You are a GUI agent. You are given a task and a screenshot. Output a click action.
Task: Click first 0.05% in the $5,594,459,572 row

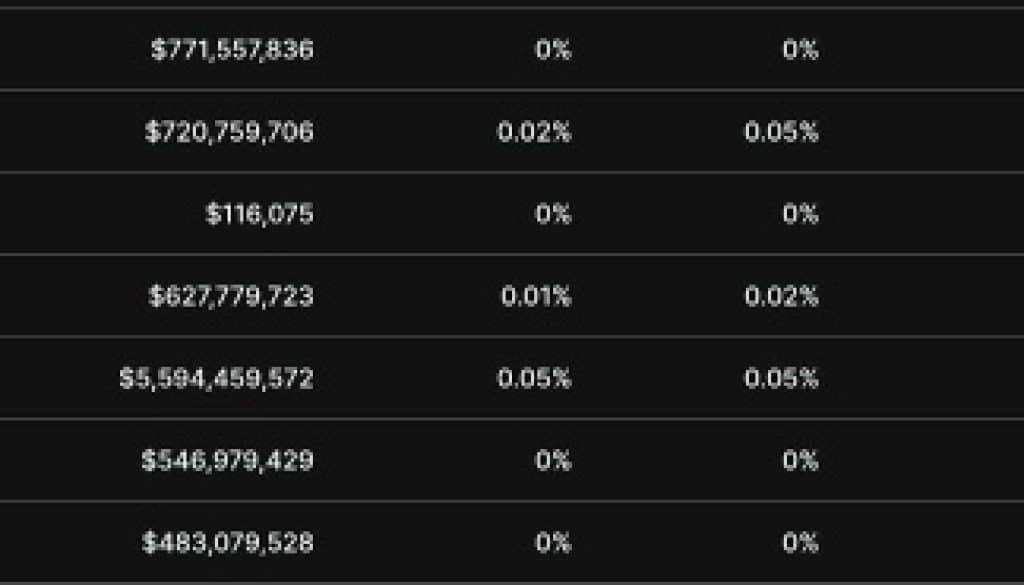click(534, 378)
